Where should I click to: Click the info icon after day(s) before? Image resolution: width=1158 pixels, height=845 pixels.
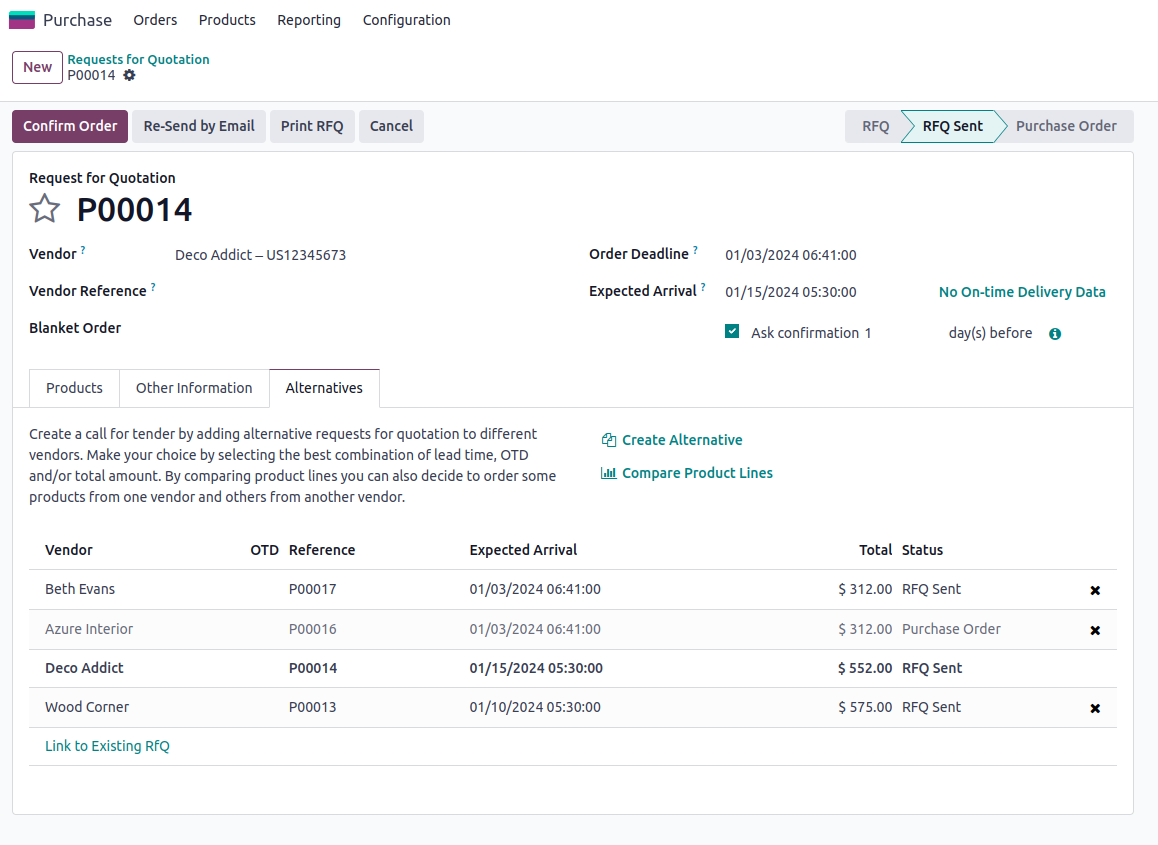coord(1055,334)
